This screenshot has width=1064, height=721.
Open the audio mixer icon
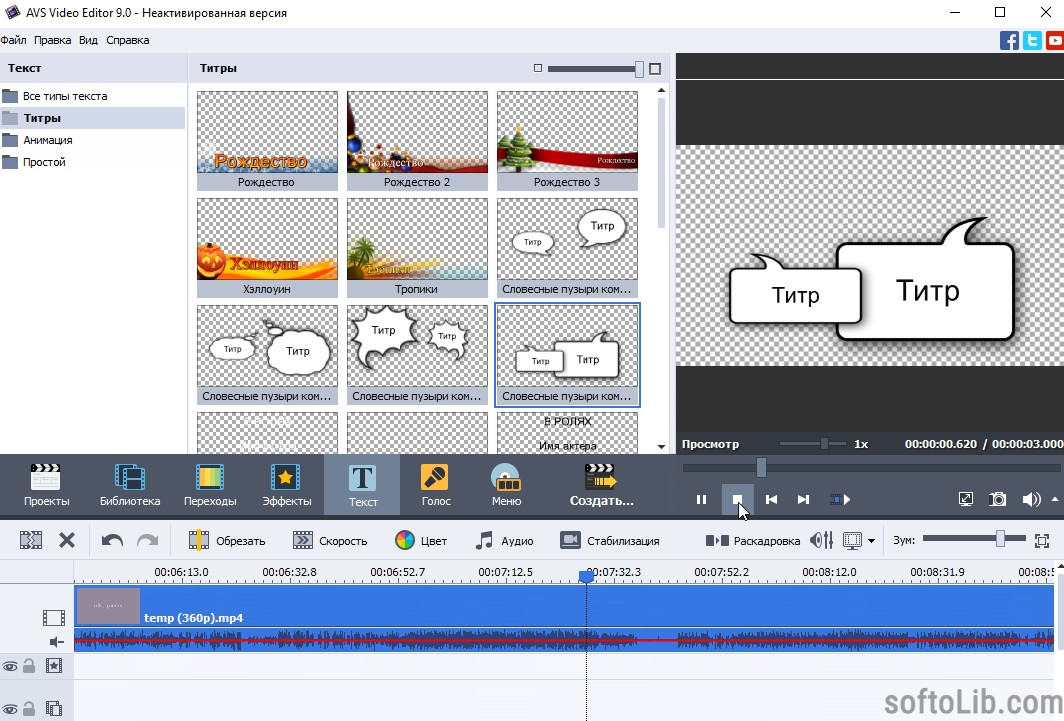pyautogui.click(x=822, y=541)
